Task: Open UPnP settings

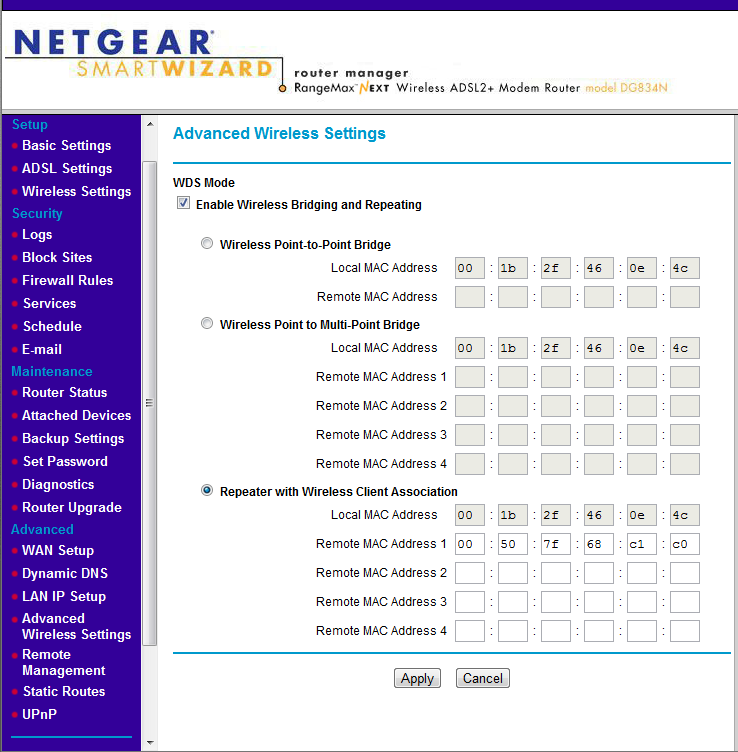Action: (39, 715)
